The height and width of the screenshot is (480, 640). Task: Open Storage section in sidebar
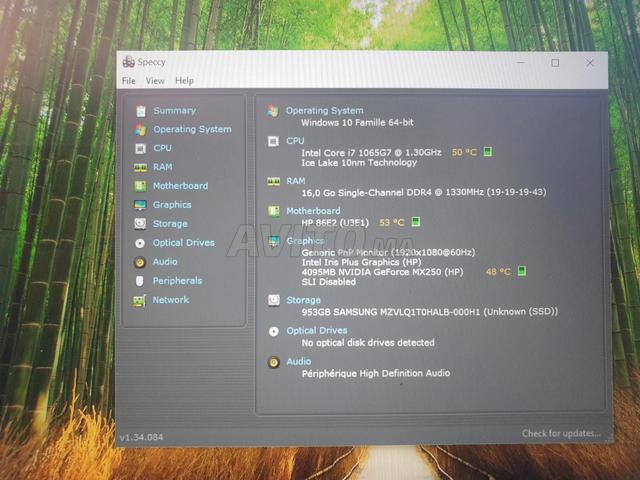(170, 224)
